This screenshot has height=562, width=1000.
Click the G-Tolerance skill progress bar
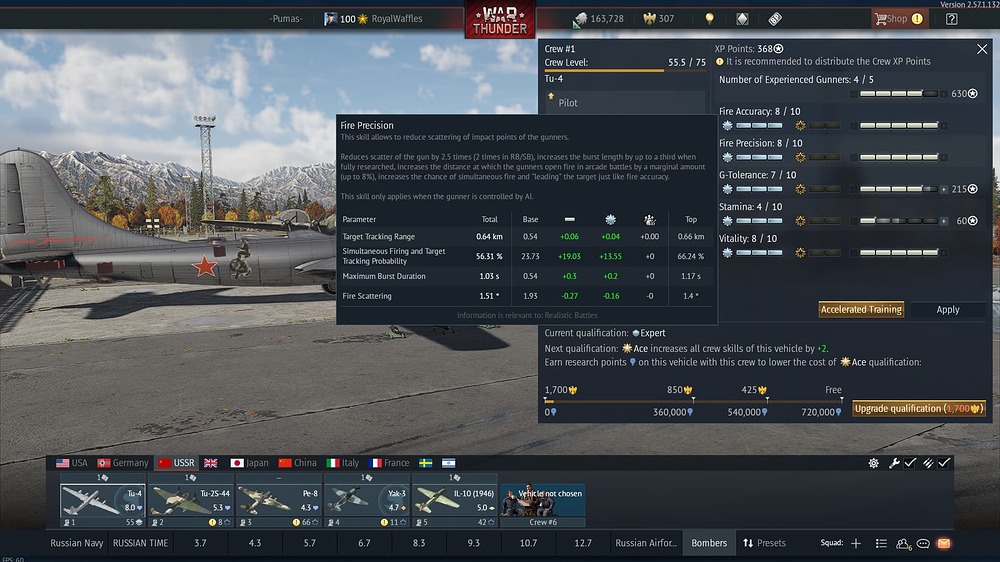point(899,189)
